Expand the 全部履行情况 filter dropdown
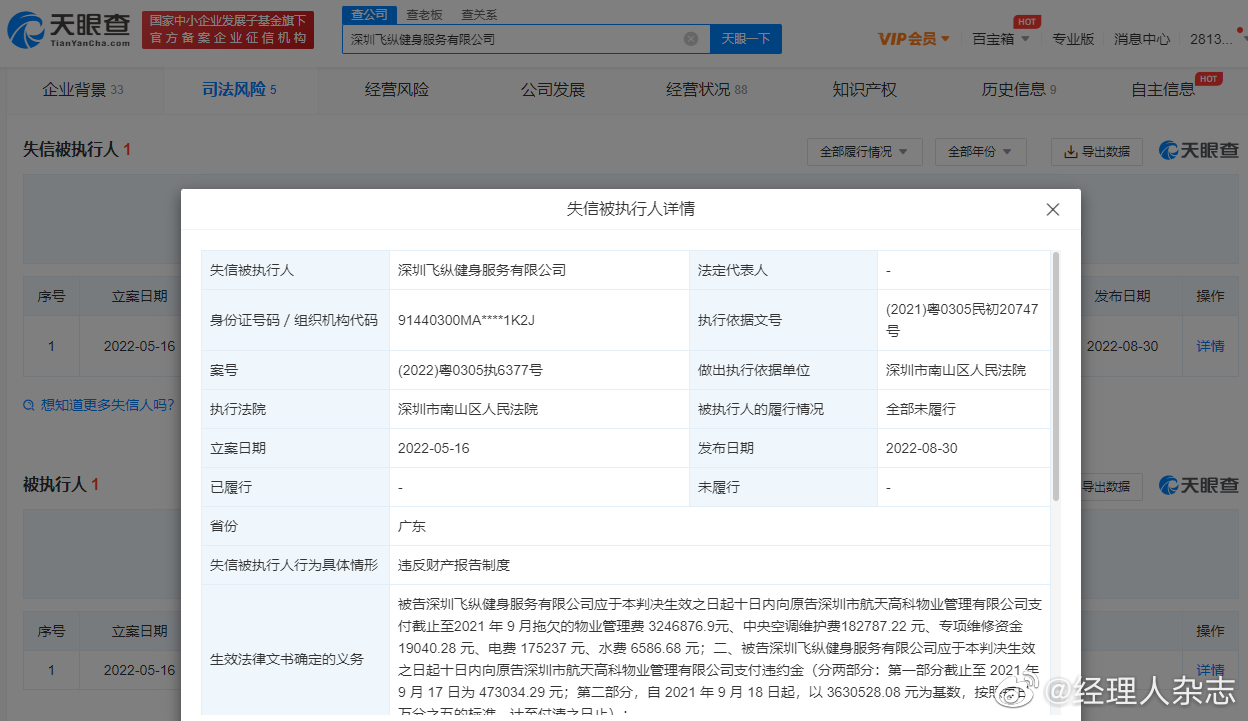The width and height of the screenshot is (1248, 721). point(864,152)
